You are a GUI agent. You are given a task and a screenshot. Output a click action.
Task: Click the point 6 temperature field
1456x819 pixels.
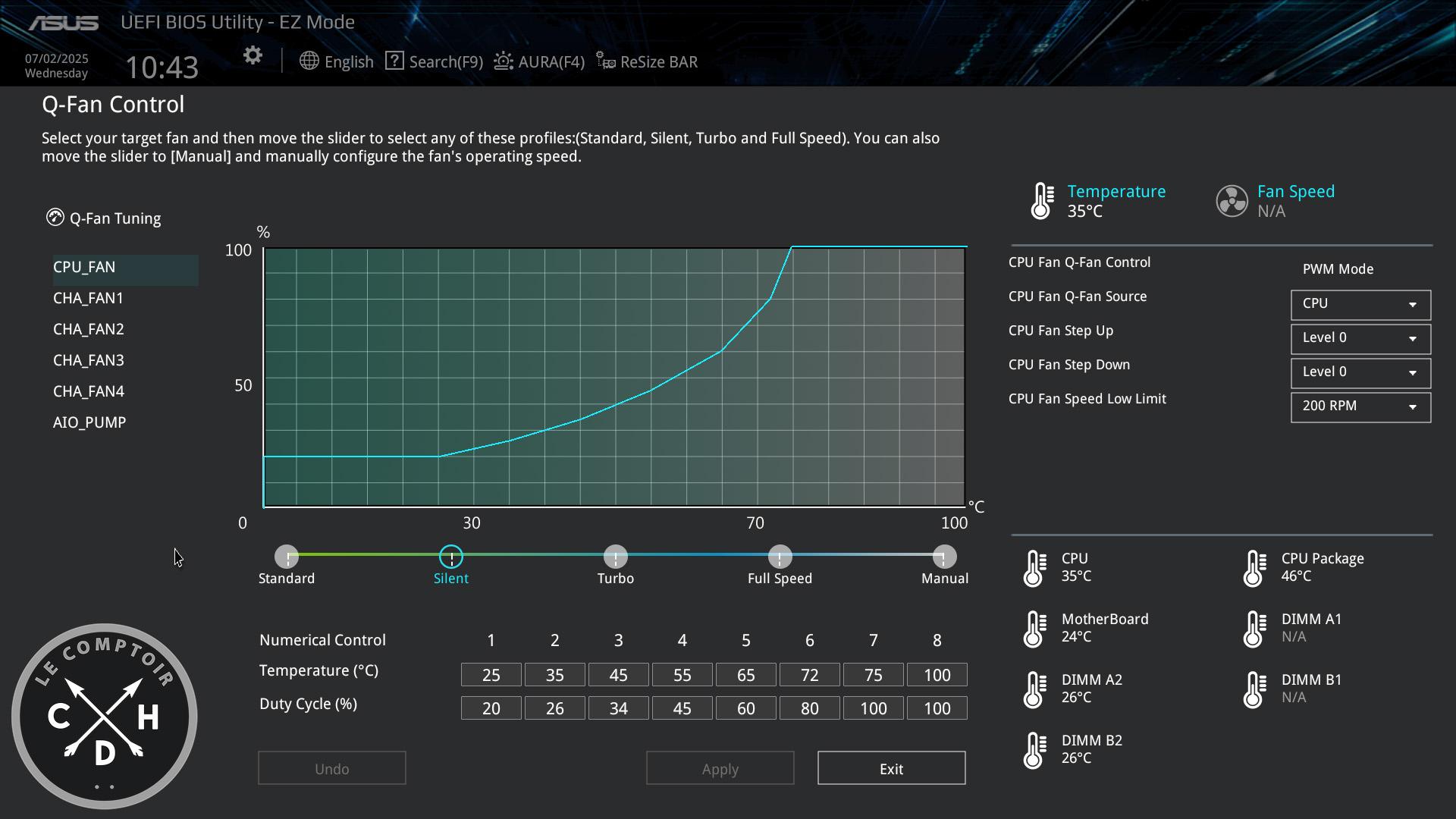[x=809, y=675]
